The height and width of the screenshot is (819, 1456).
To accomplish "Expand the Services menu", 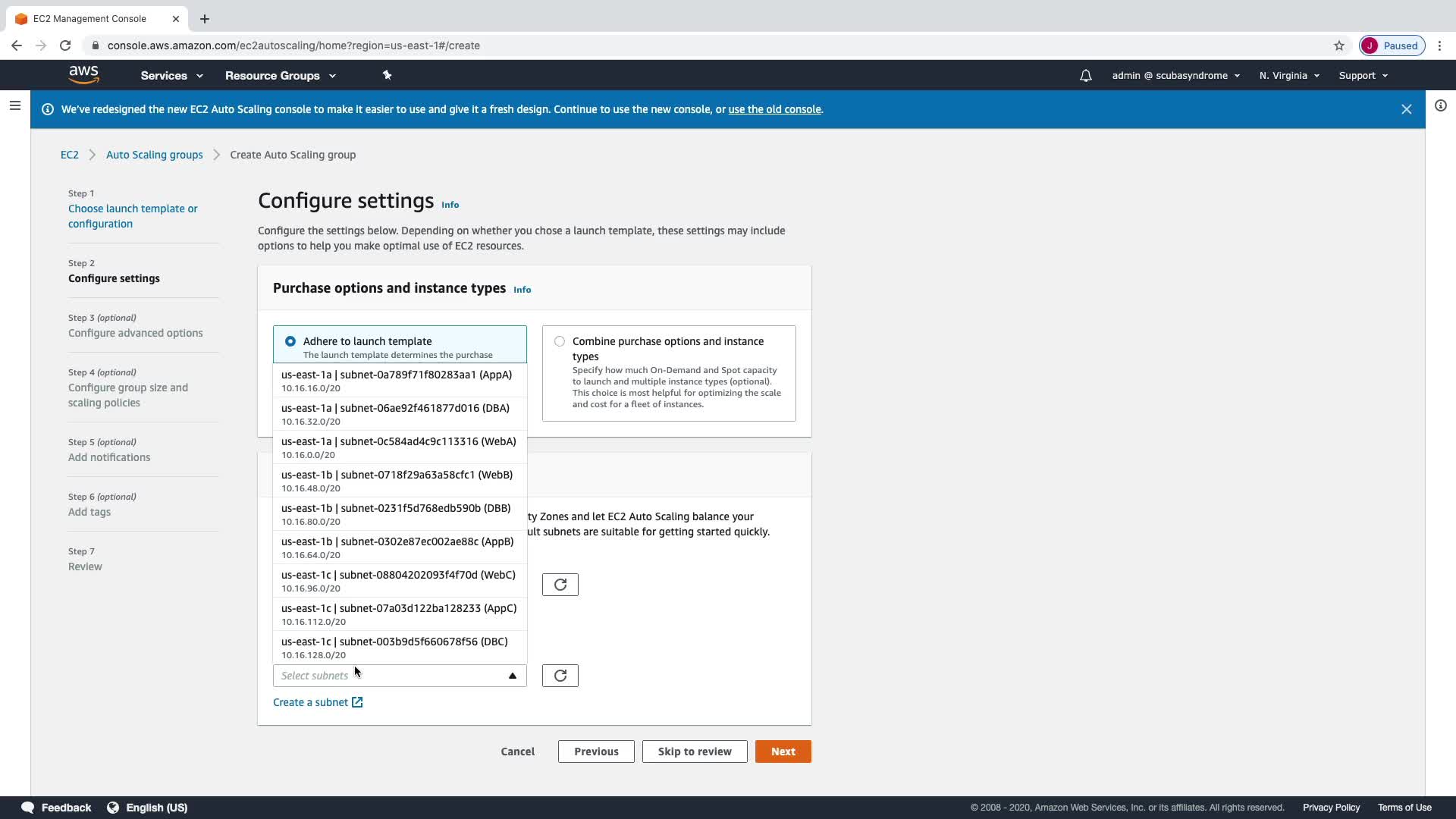I will point(171,76).
